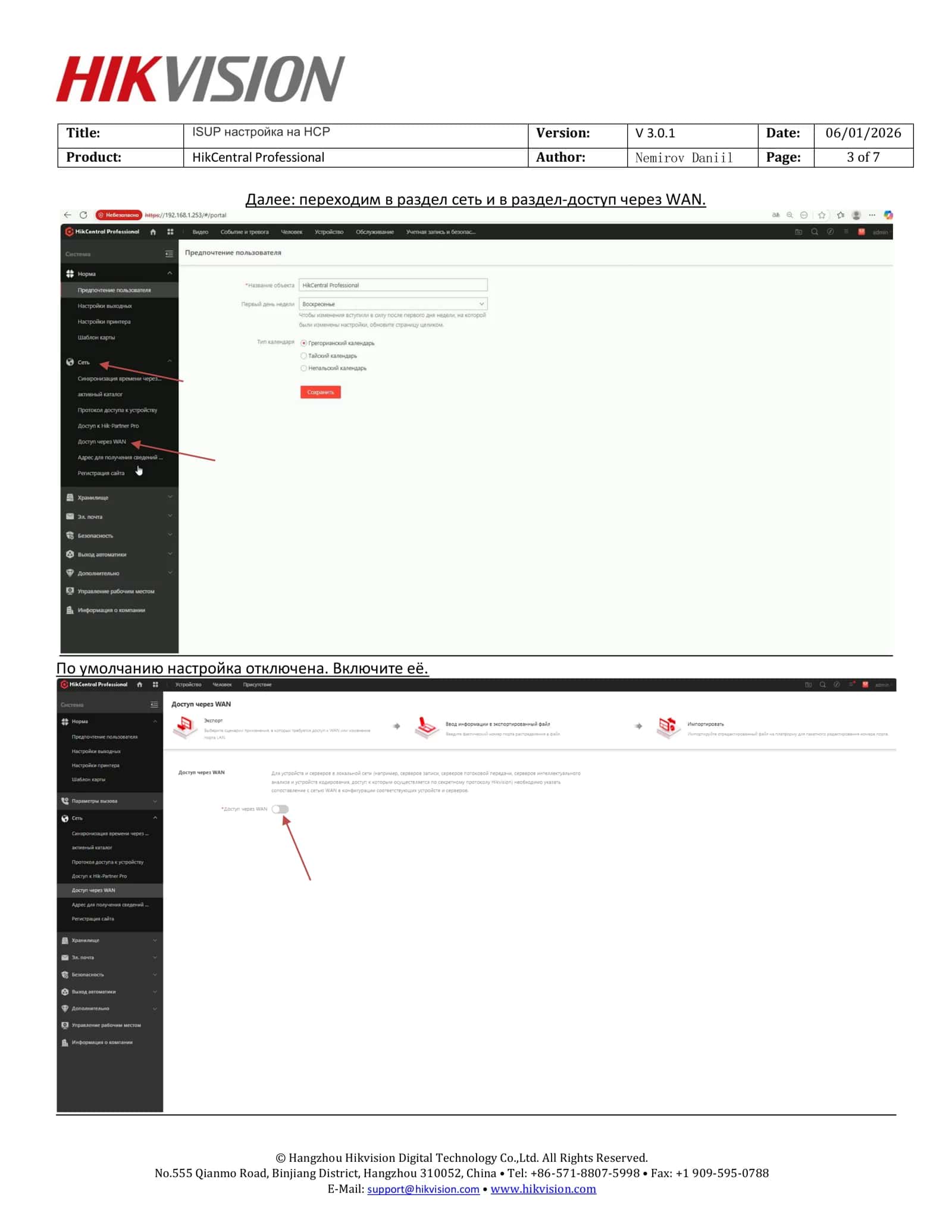Viewport: 952px width, 1232px height.
Task: Open the Первый день недели dropdown showing Воскресенье
Action: click(x=393, y=304)
